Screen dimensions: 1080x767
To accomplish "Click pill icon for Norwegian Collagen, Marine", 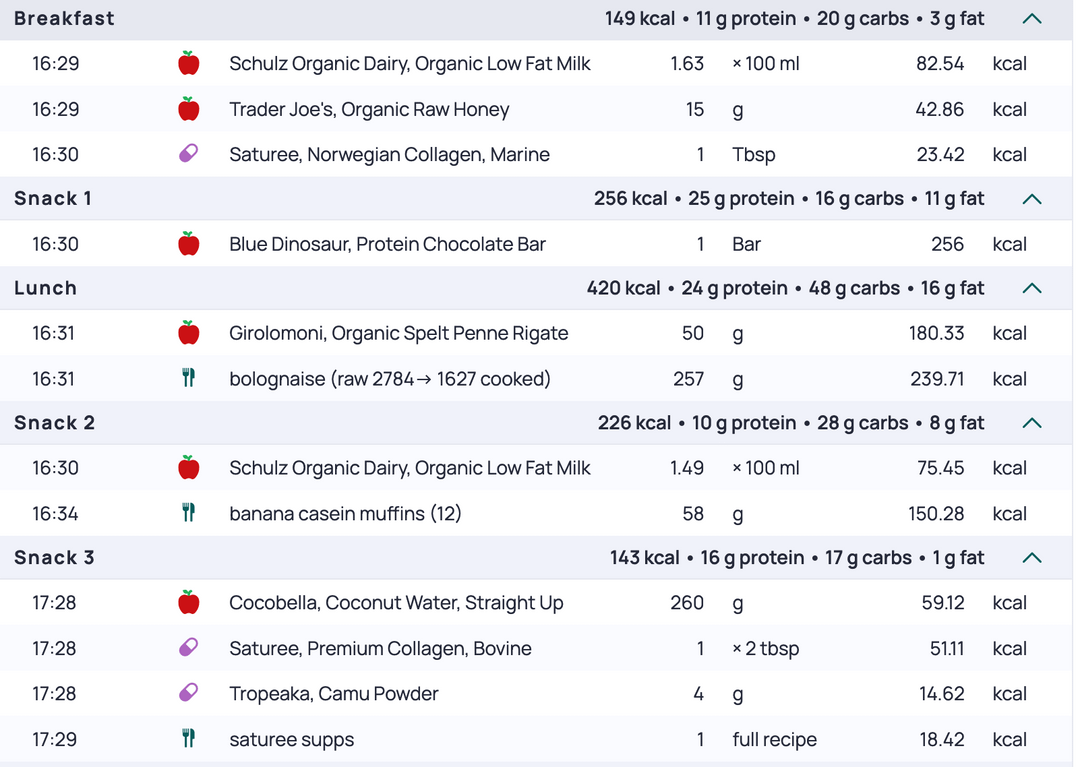I will pyautogui.click(x=188, y=154).
